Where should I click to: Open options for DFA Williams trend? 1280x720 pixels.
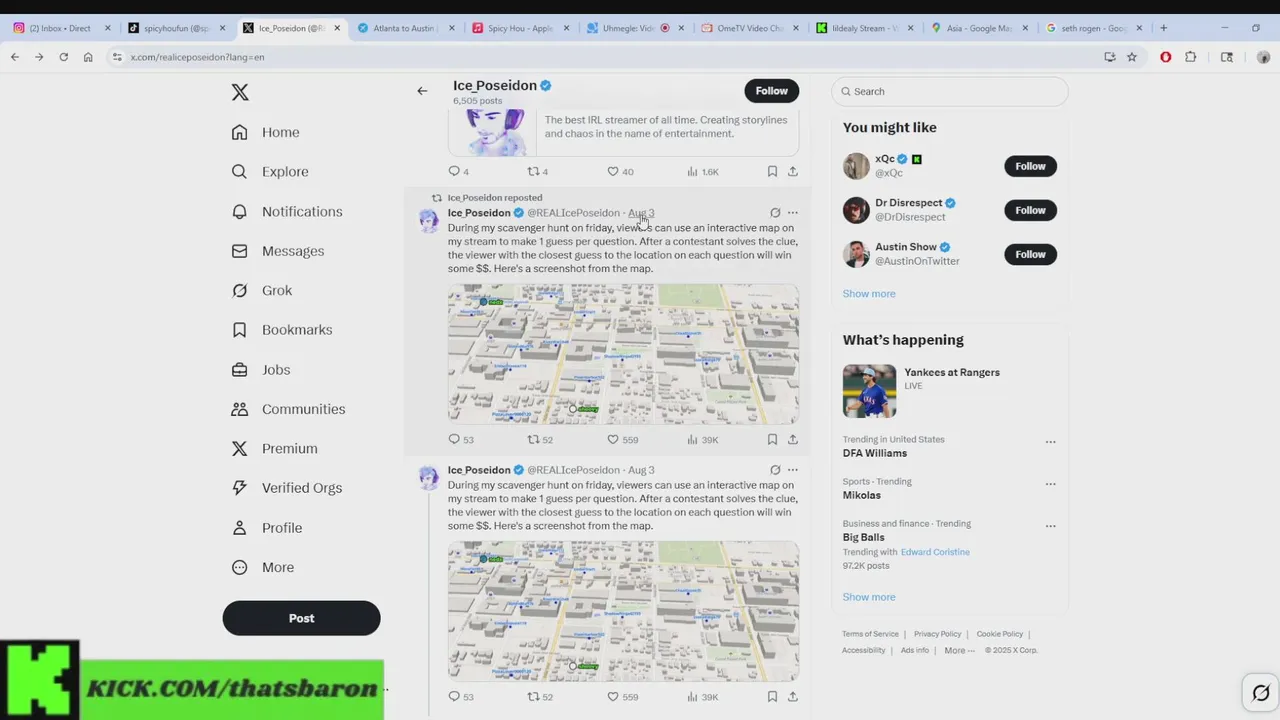(x=1050, y=441)
